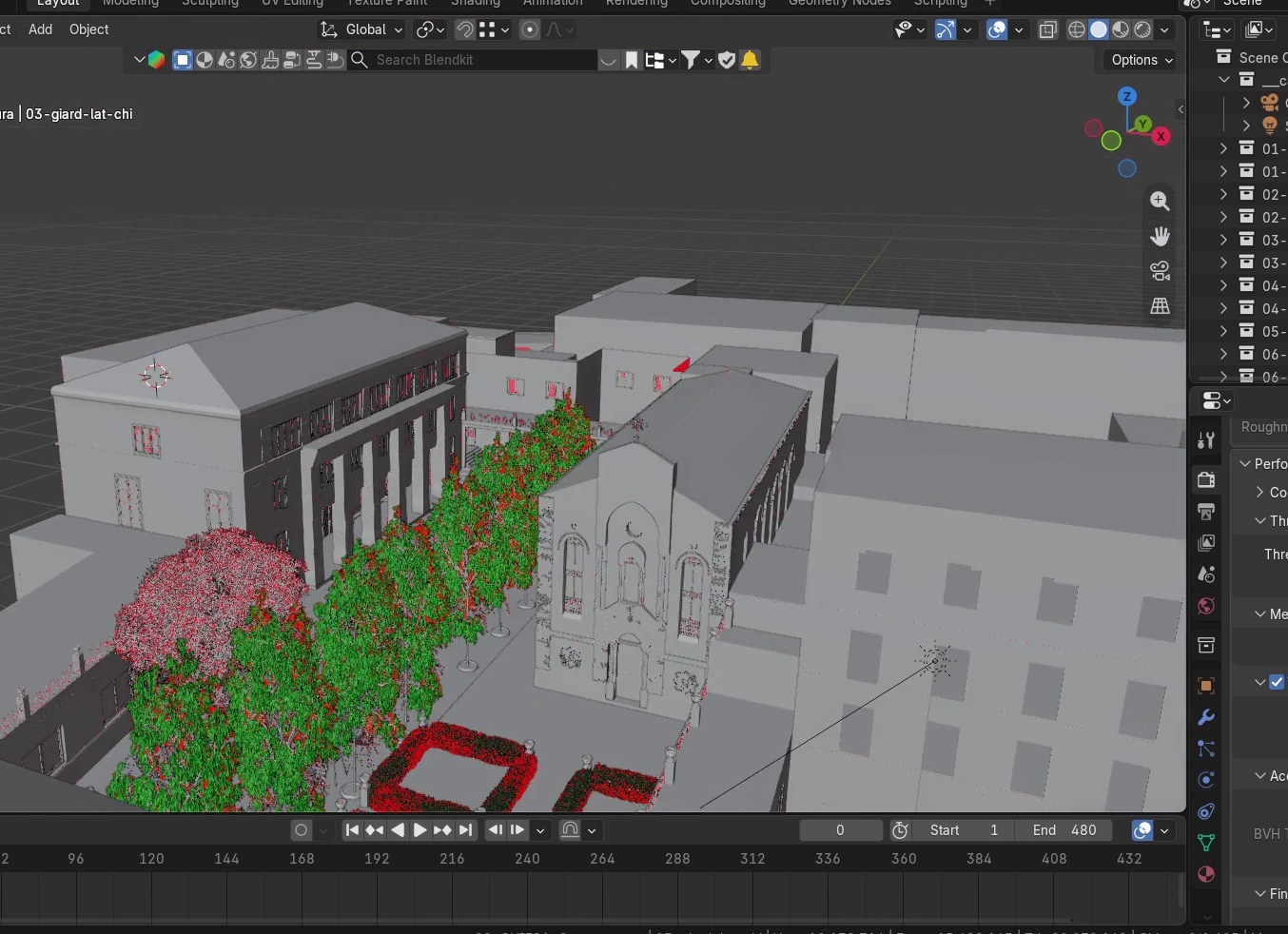This screenshot has height=934, width=1288.
Task: Click the BlendKit bell notifications icon
Action: [x=750, y=60]
